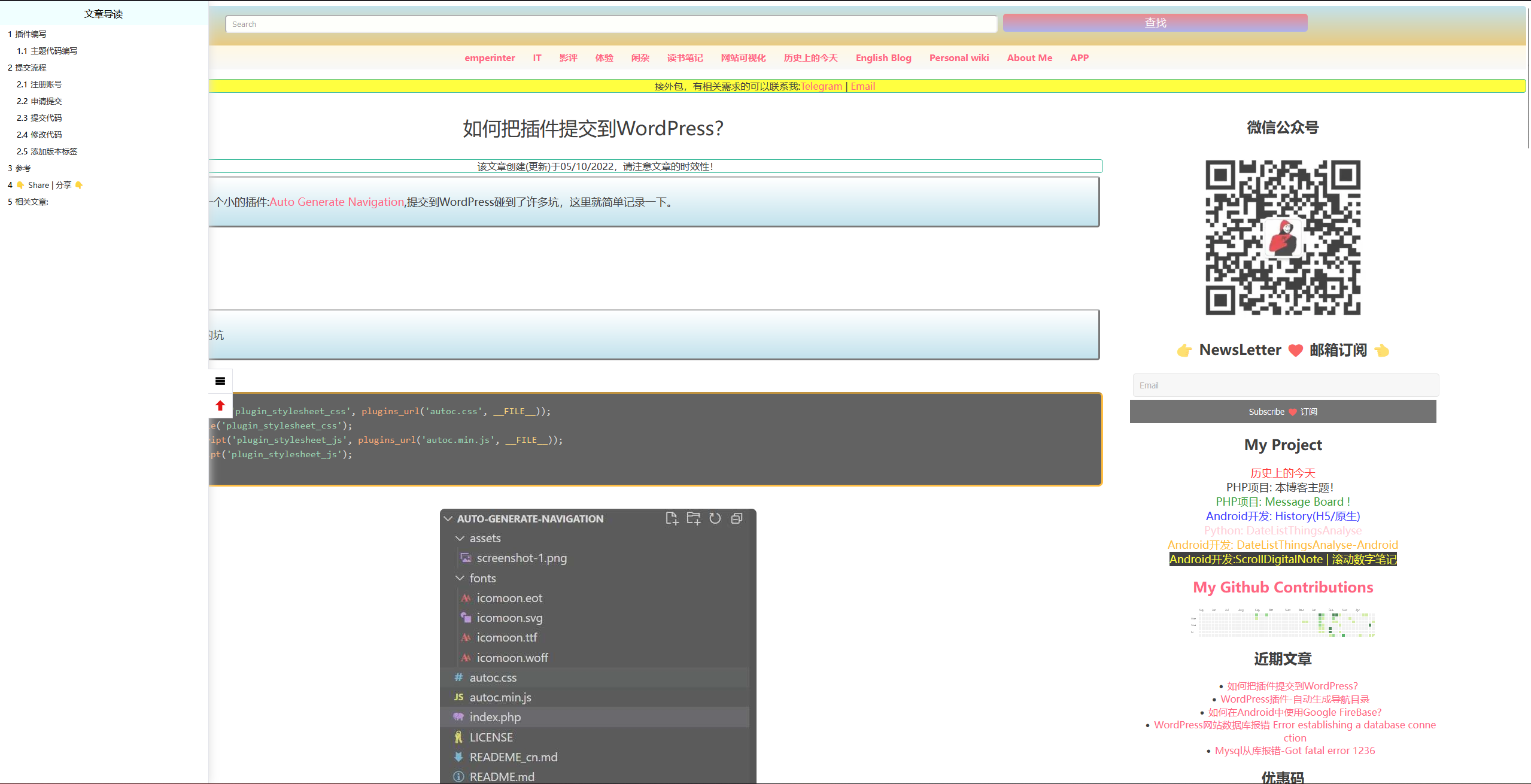Jump to 4 Share | 分享 in contents
This screenshot has width=1531, height=784.
click(45, 185)
